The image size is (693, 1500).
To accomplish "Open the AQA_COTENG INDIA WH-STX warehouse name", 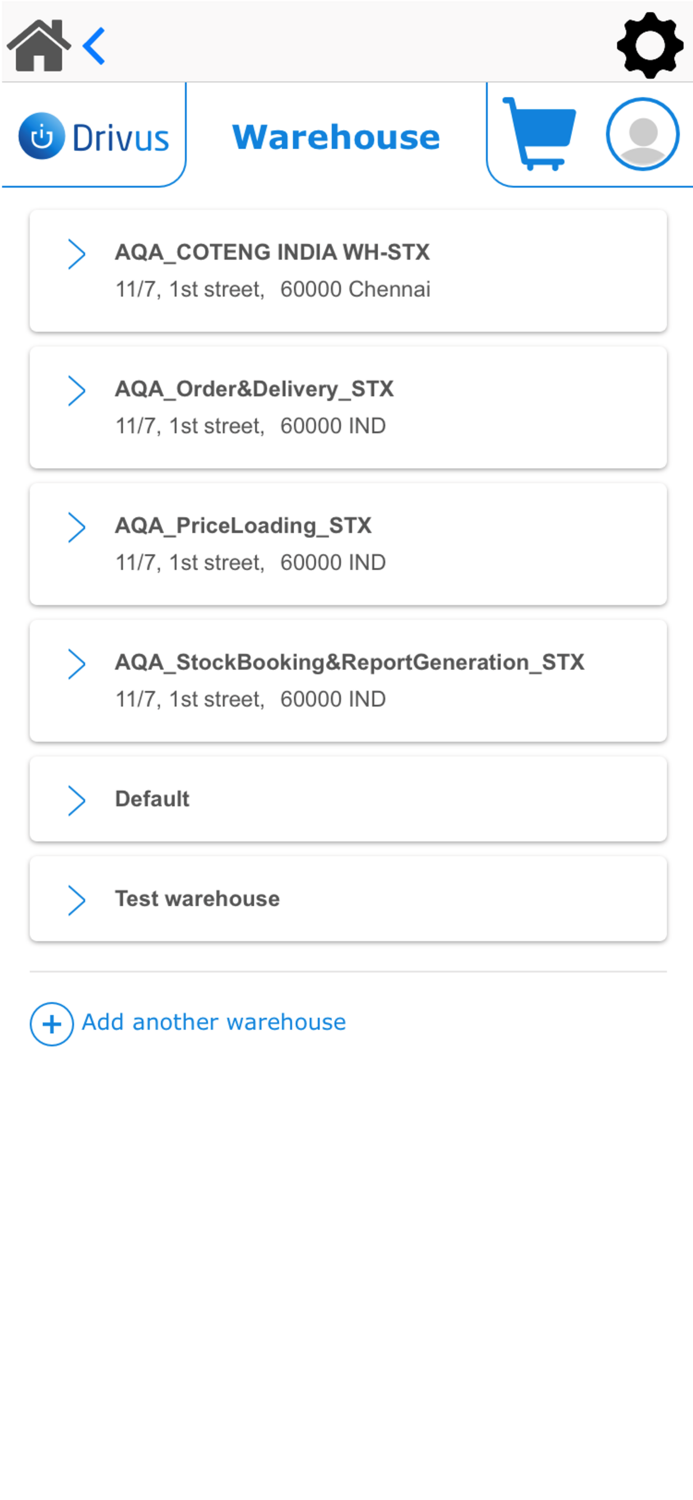I will click(x=272, y=253).
